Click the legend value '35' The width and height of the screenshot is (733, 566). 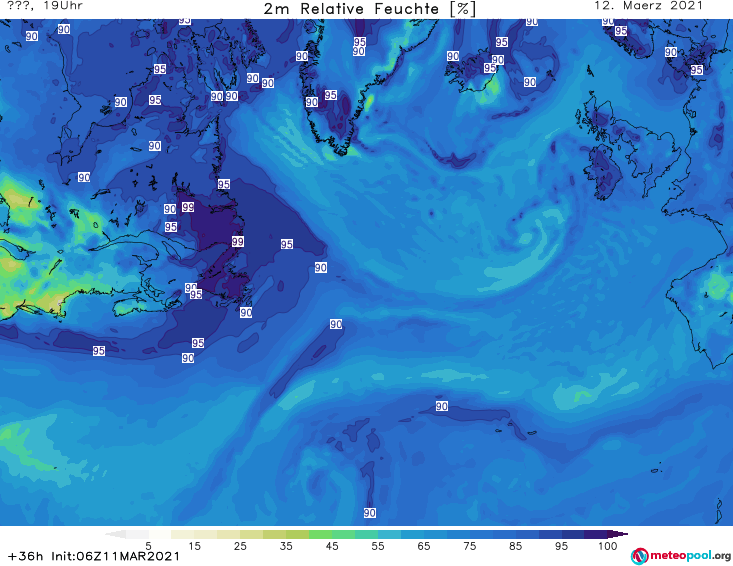pyautogui.click(x=286, y=546)
